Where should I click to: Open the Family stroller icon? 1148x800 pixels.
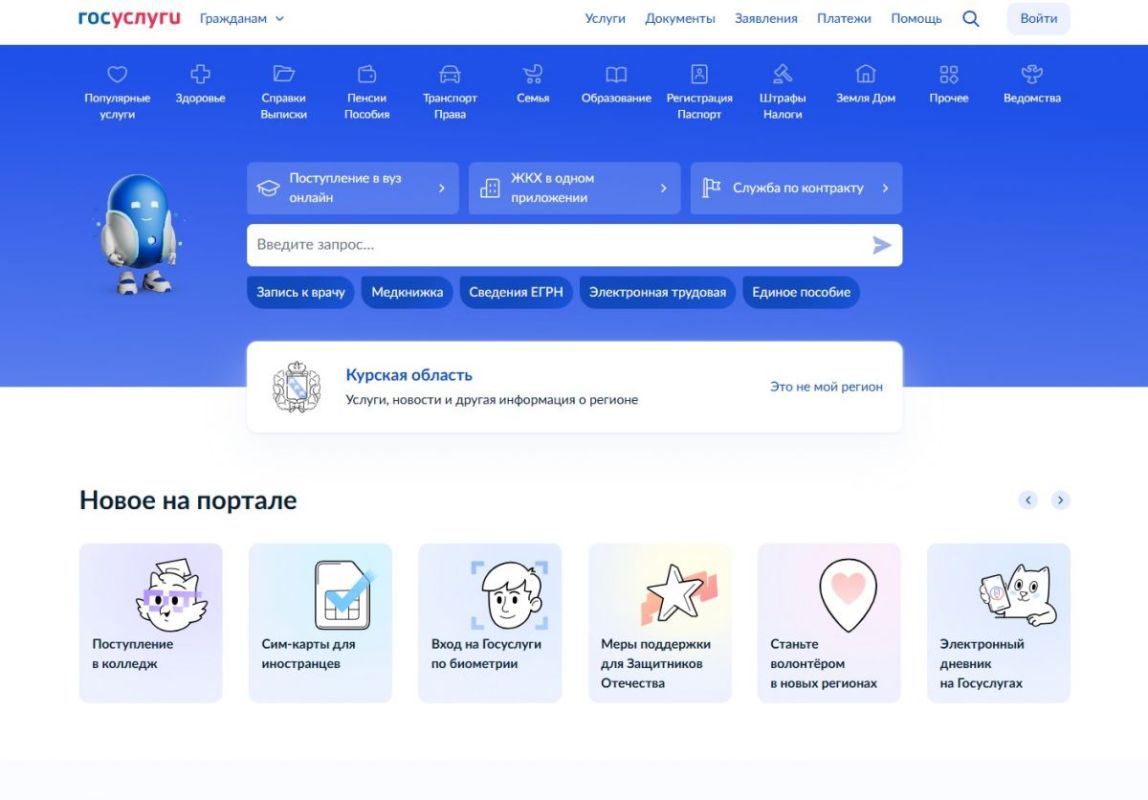[x=533, y=74]
